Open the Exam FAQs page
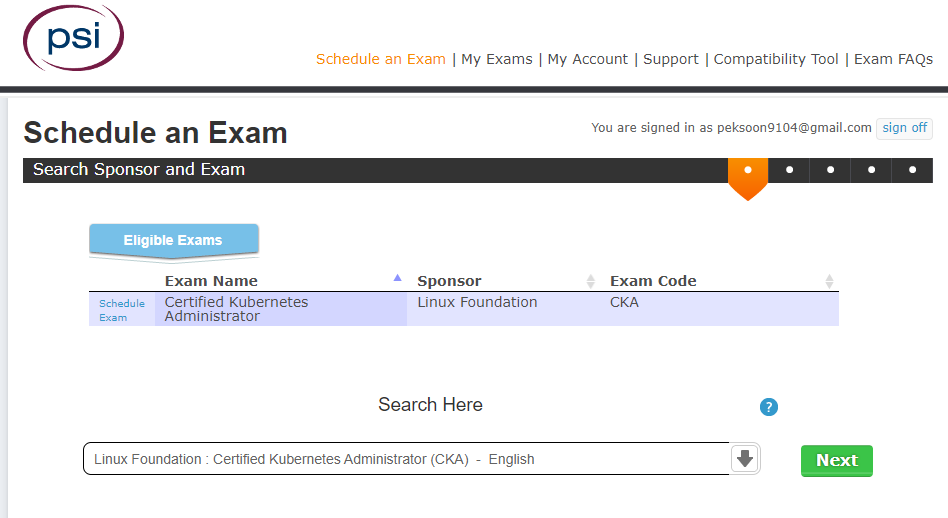 point(893,59)
